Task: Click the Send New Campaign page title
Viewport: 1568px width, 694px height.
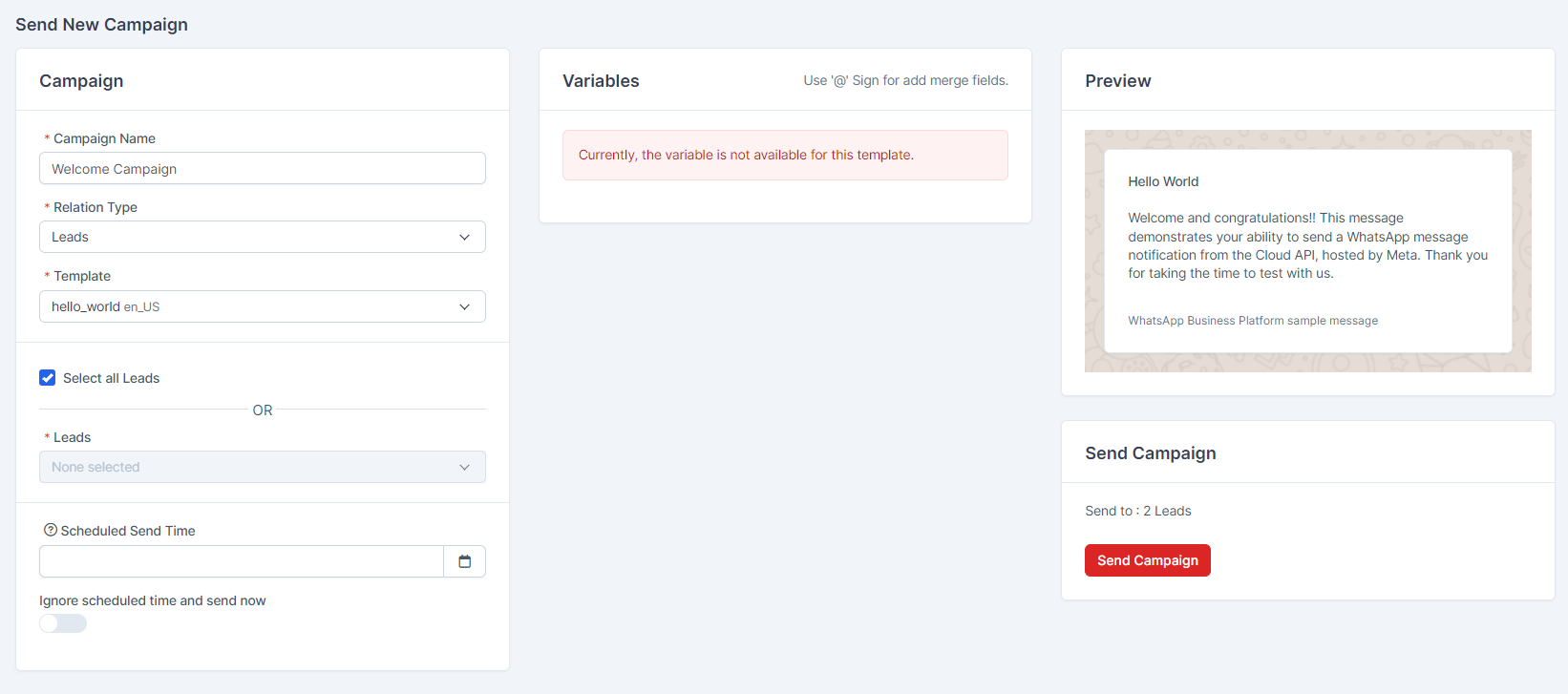Action: pyautogui.click(x=101, y=25)
